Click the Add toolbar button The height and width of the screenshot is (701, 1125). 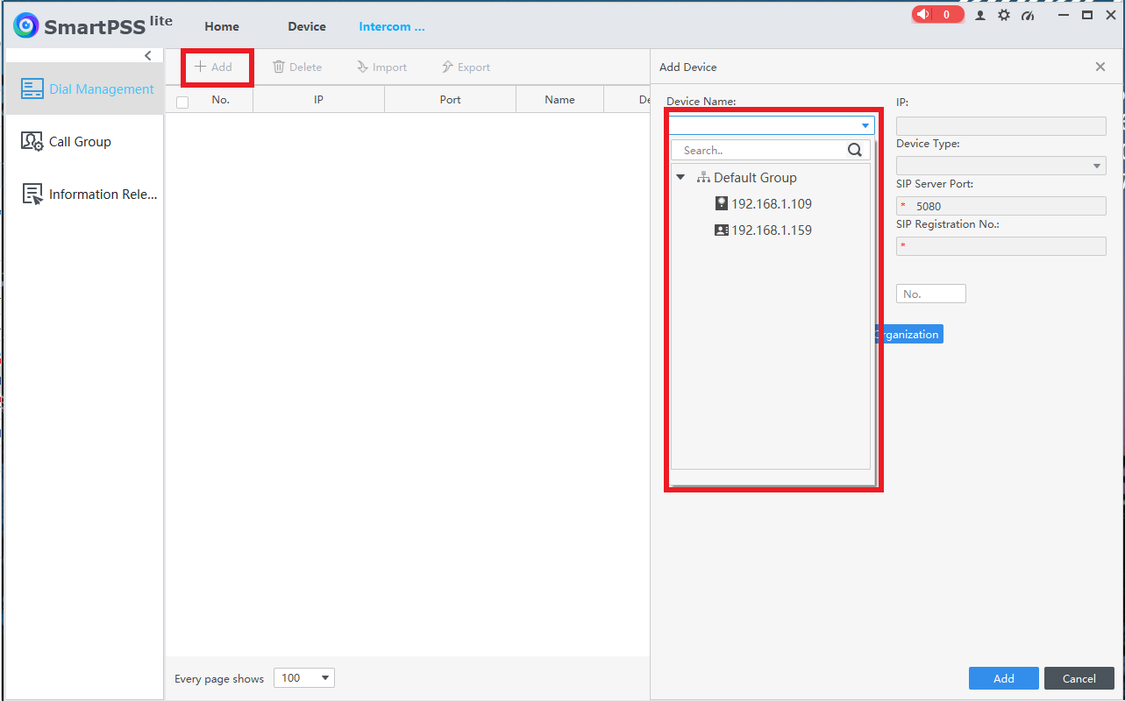[x=215, y=67]
